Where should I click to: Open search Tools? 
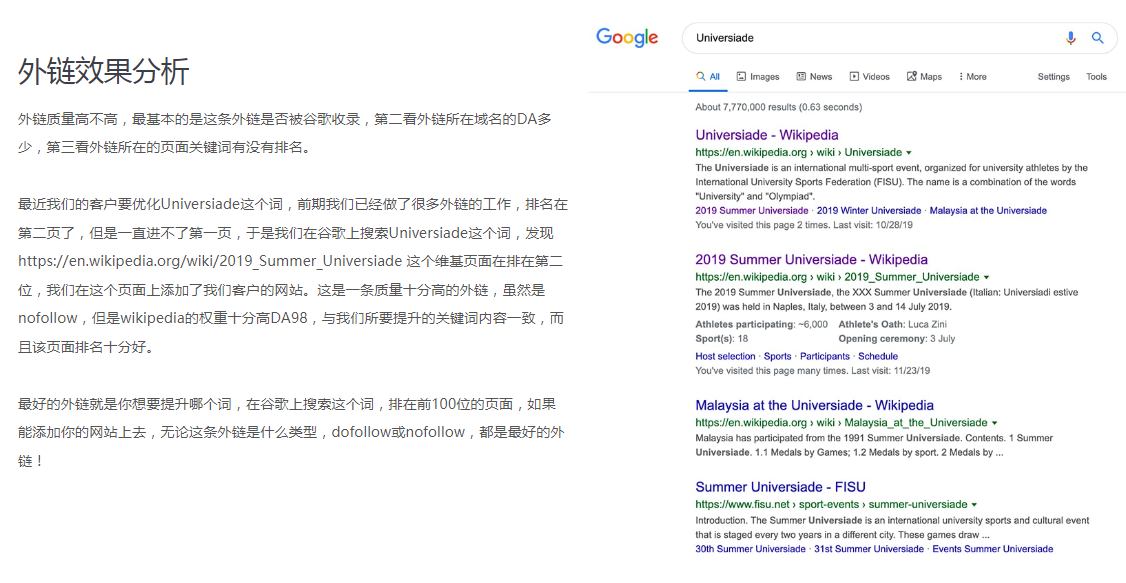click(x=1097, y=77)
